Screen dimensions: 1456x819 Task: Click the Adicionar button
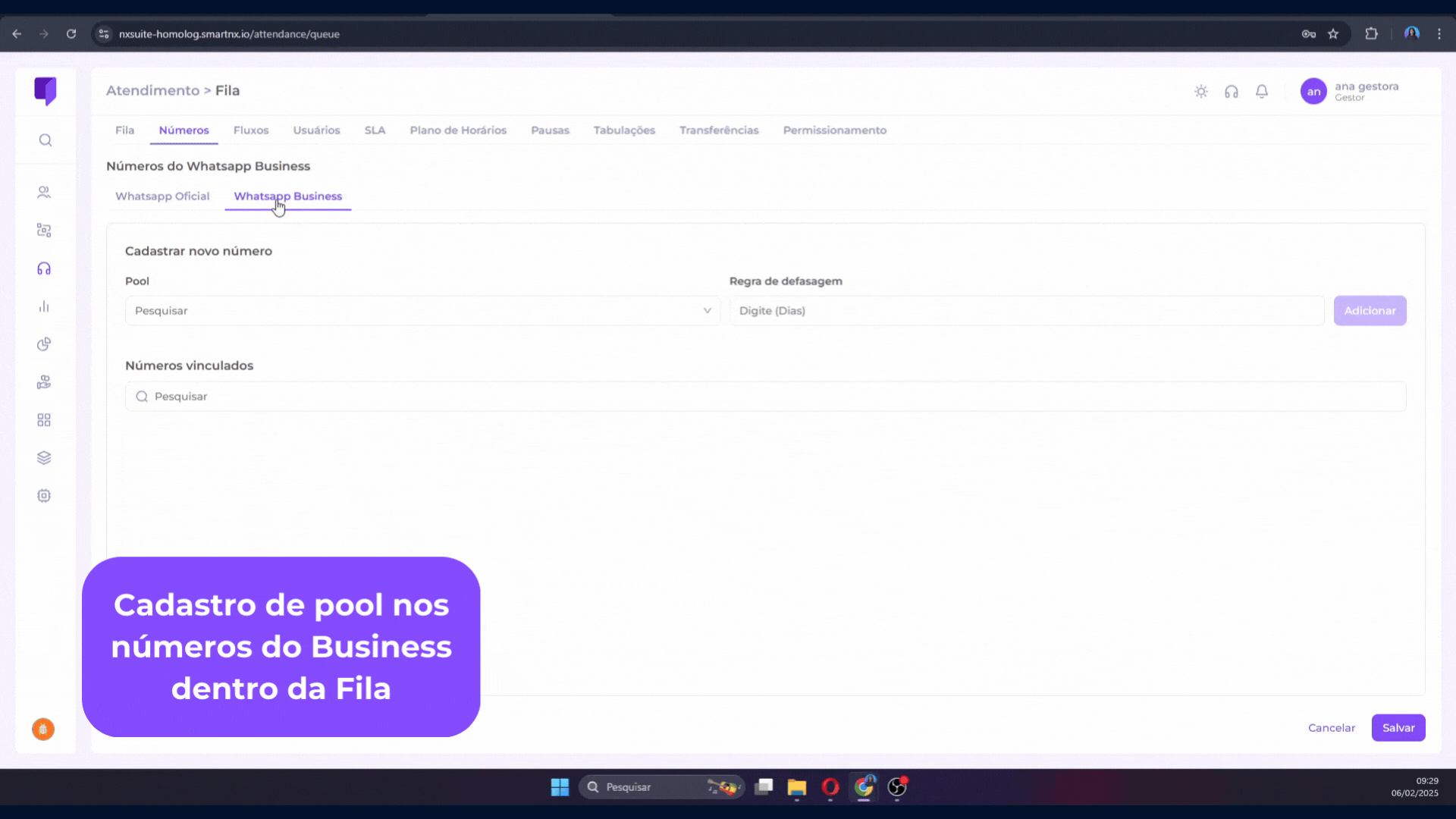(x=1370, y=311)
